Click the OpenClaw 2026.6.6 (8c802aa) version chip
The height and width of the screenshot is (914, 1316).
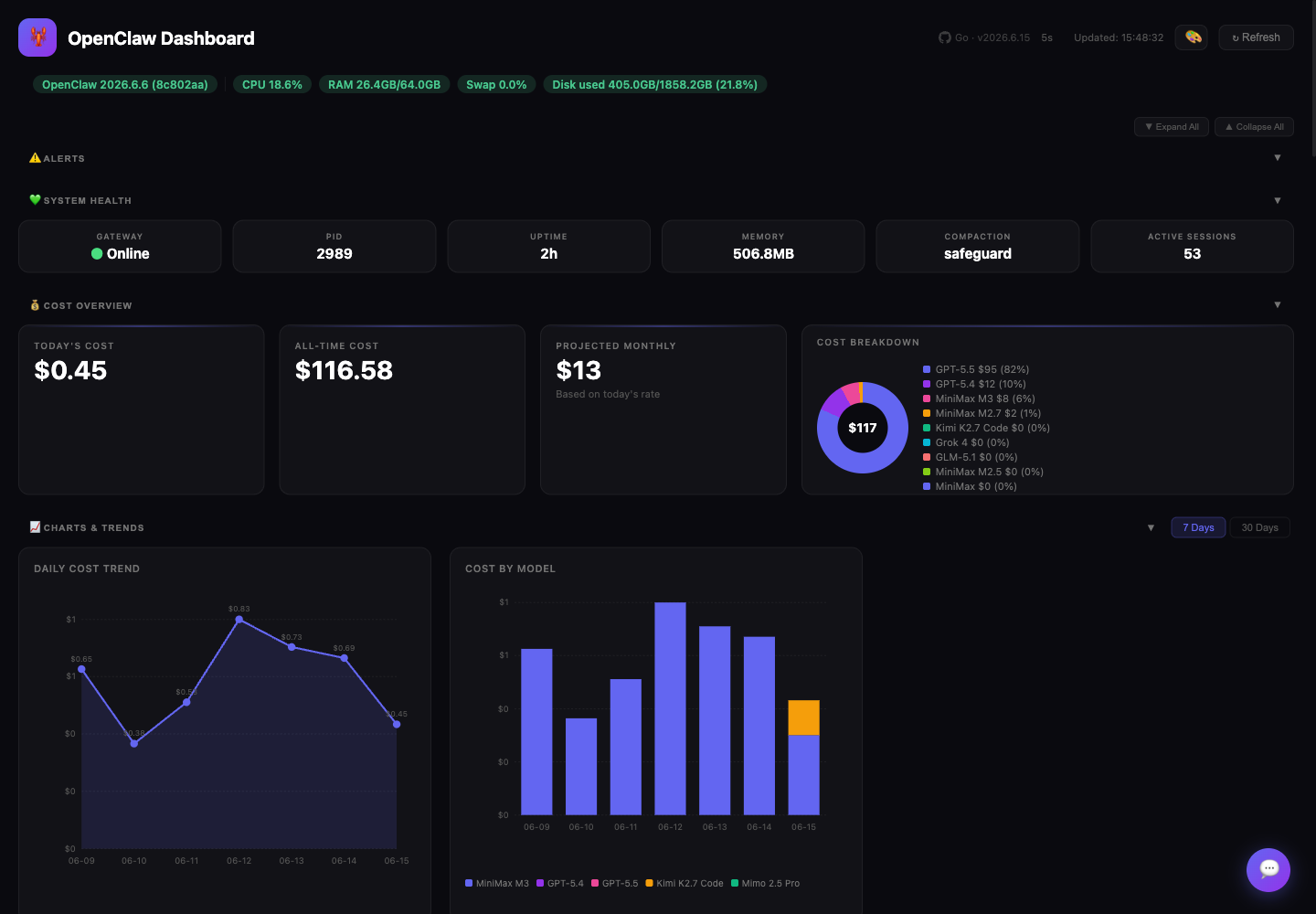(125, 85)
